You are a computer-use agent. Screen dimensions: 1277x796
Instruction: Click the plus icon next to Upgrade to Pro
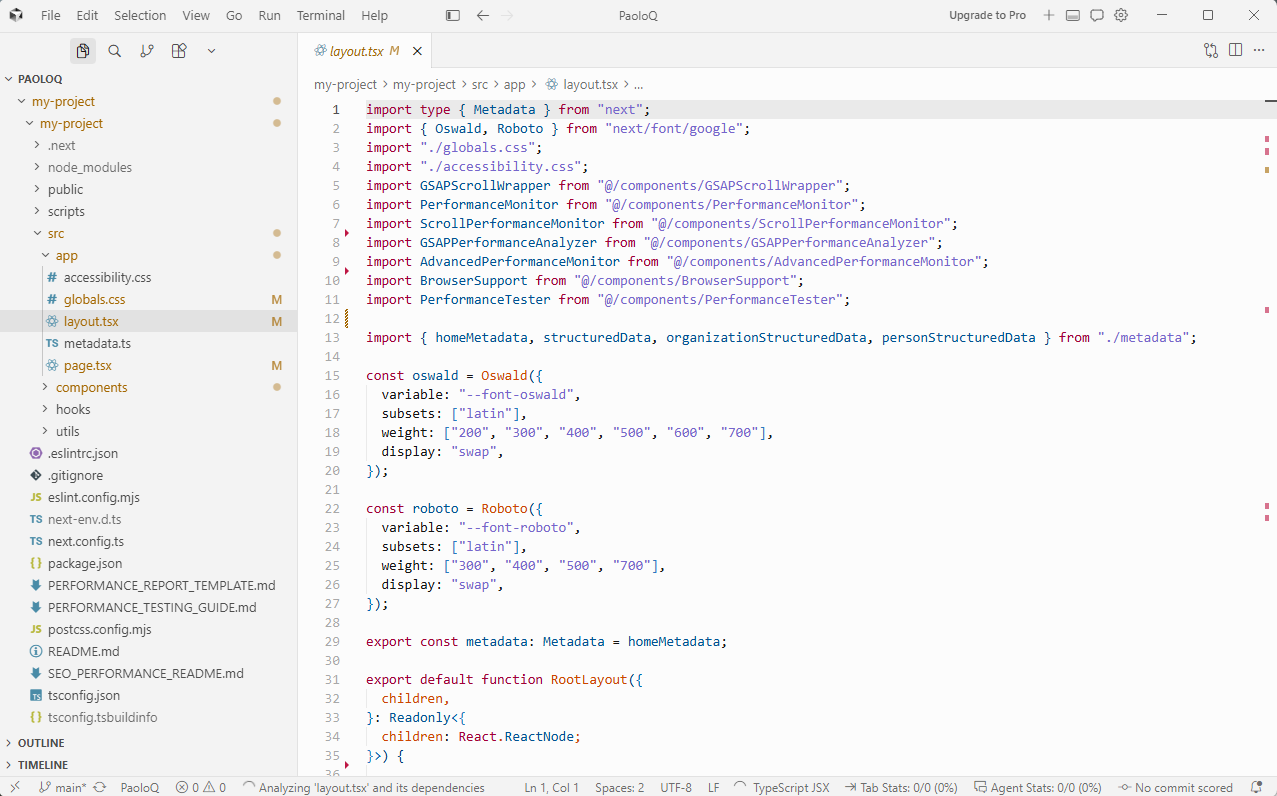point(1049,15)
